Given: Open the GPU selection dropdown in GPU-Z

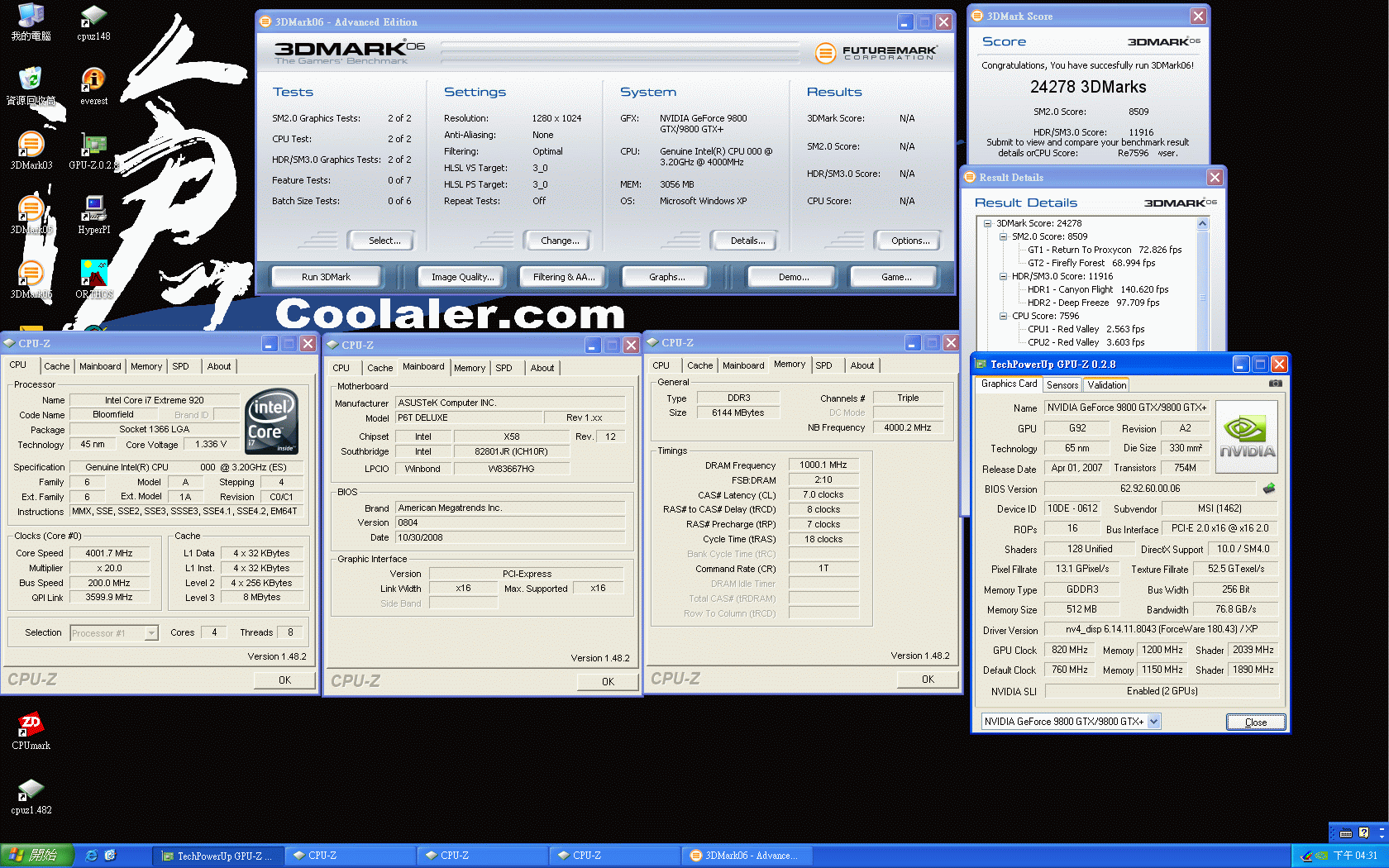Looking at the screenshot, I should (x=1153, y=722).
